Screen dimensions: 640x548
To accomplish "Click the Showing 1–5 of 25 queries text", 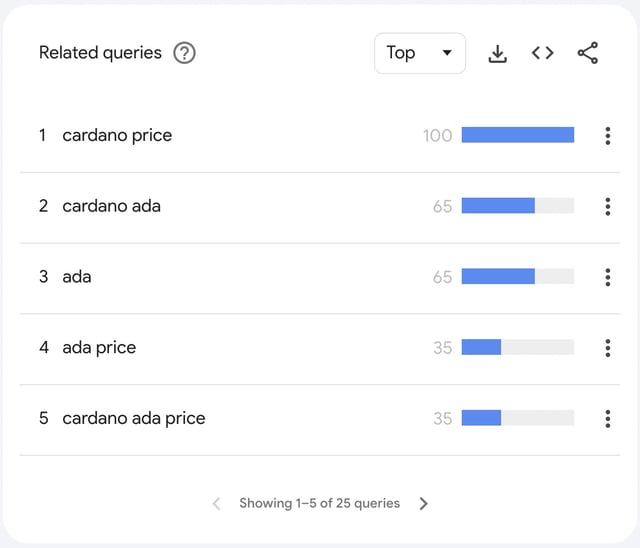I will point(320,503).
